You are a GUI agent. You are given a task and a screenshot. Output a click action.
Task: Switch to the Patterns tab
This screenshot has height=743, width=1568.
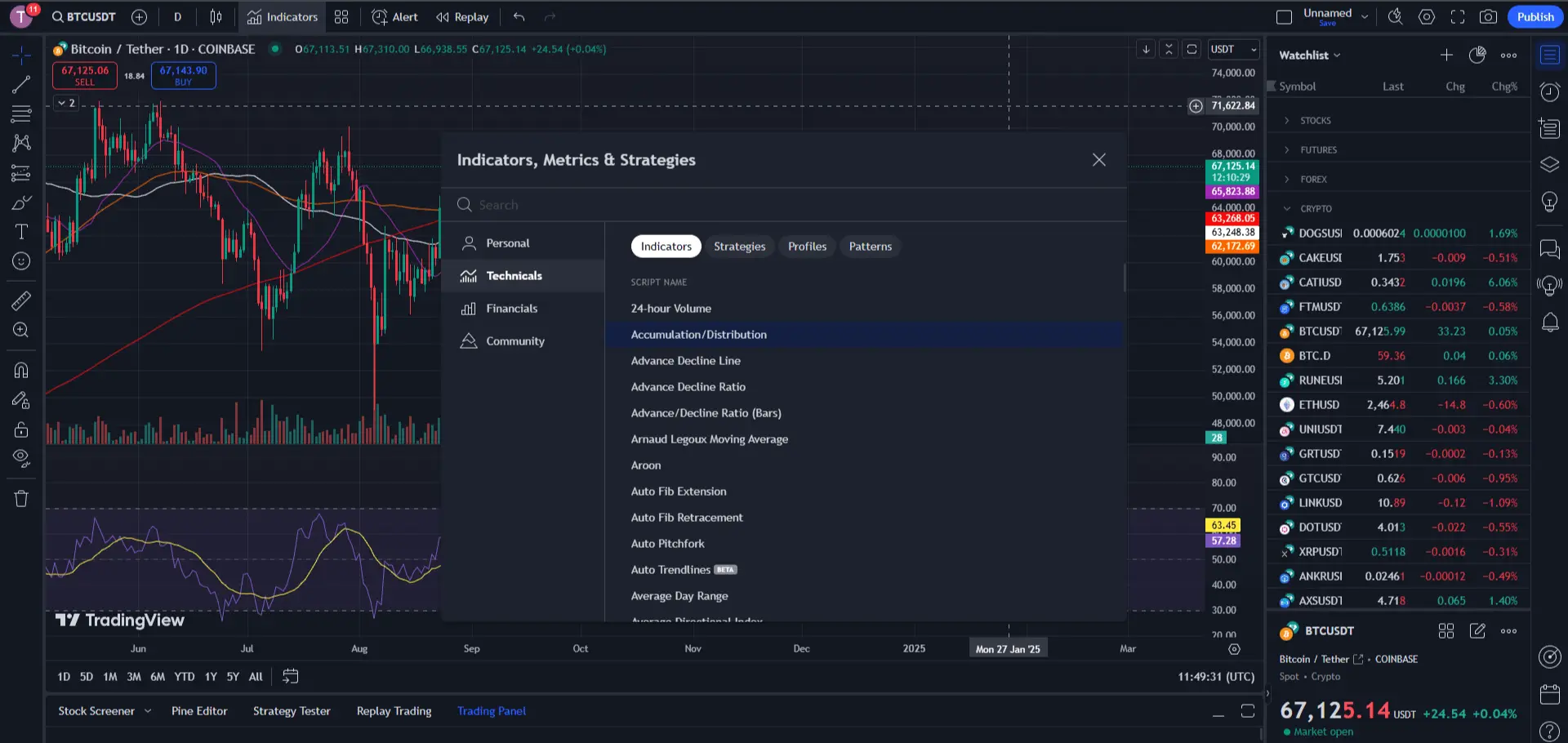click(871, 247)
